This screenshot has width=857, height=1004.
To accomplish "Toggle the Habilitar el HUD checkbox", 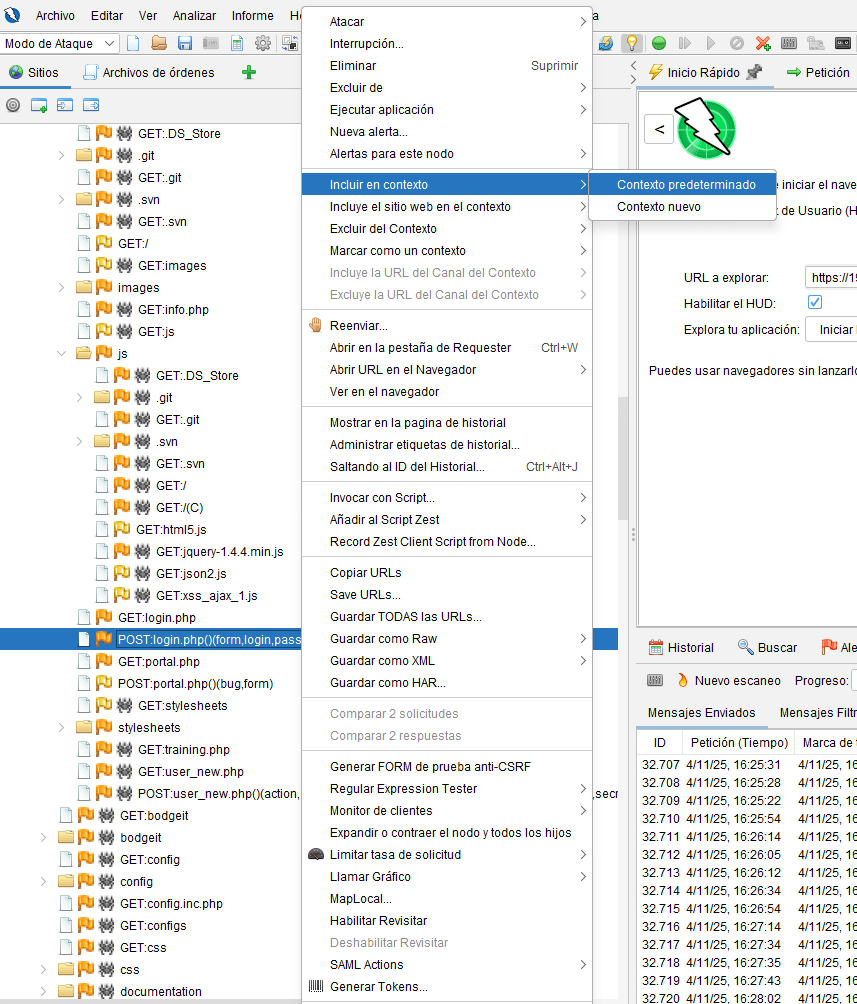I will pos(814,303).
